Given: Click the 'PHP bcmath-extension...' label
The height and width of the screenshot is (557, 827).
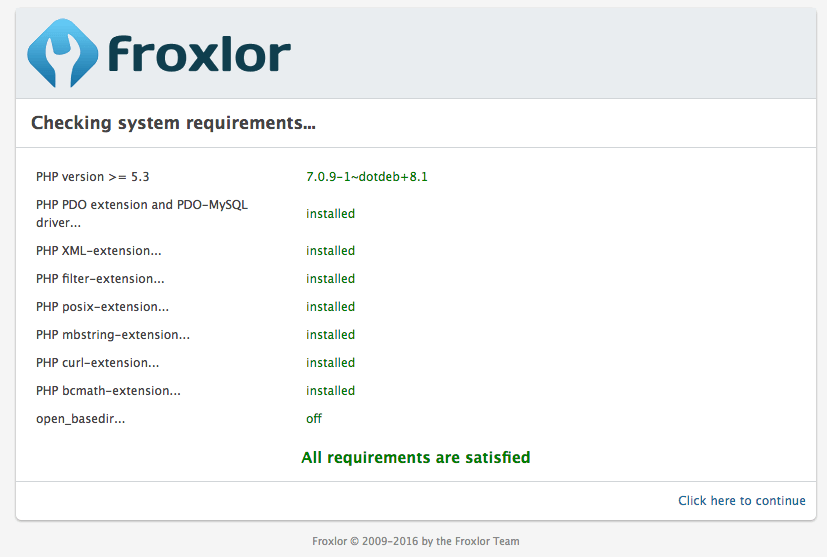Looking at the screenshot, I should (108, 391).
